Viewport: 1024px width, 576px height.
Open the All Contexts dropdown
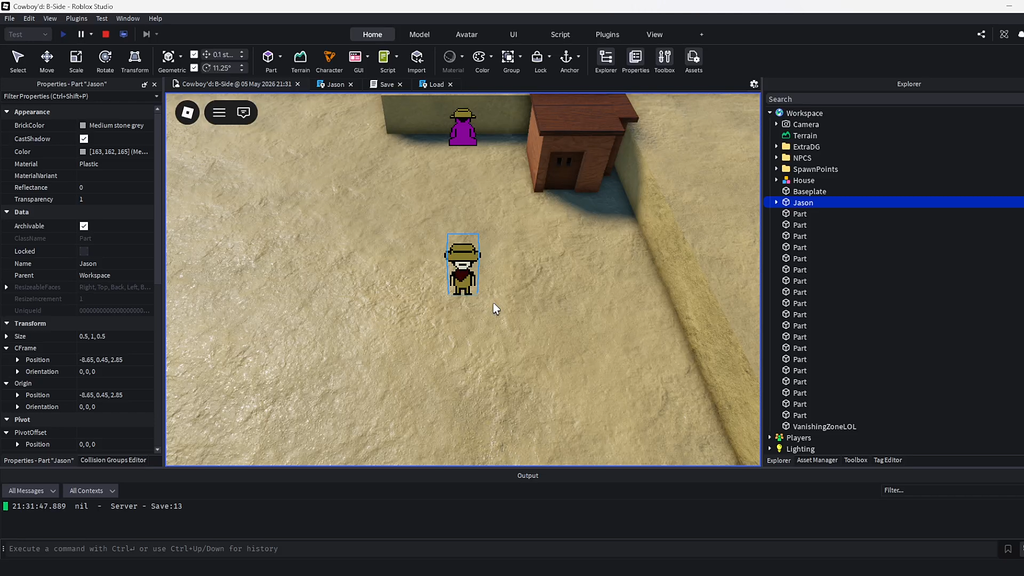tap(91, 490)
